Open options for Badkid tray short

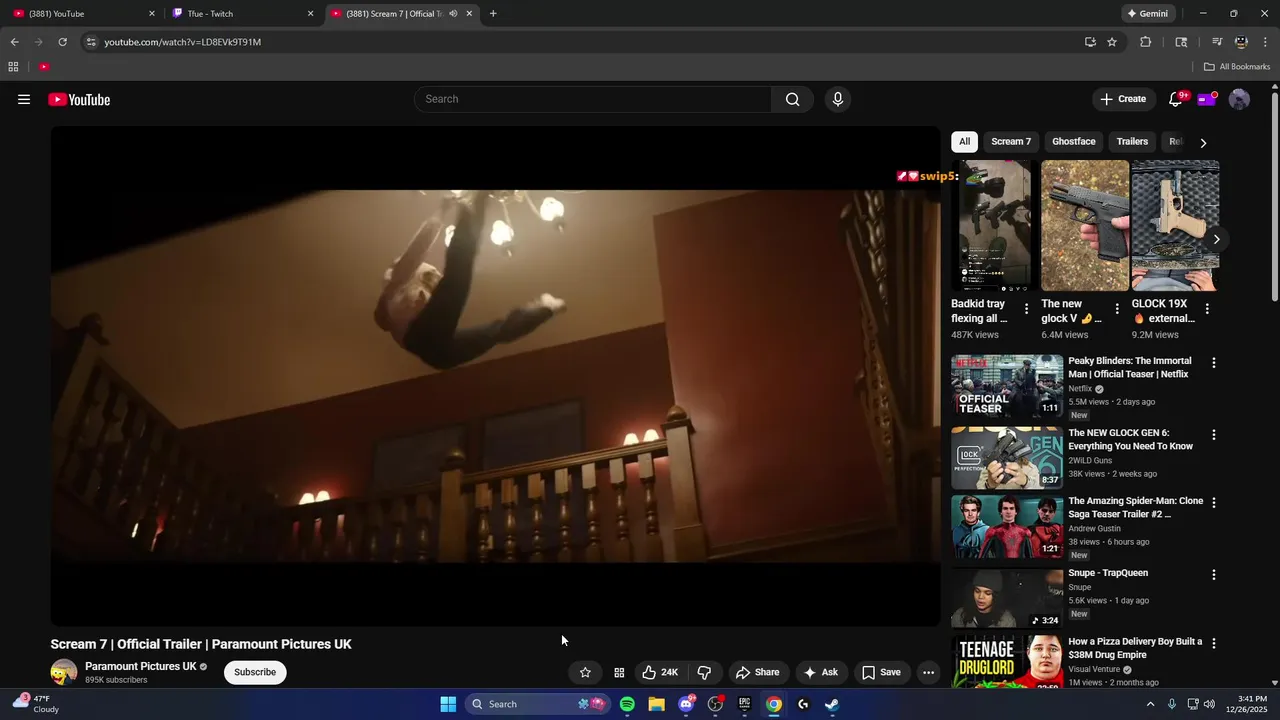pyautogui.click(x=1026, y=309)
